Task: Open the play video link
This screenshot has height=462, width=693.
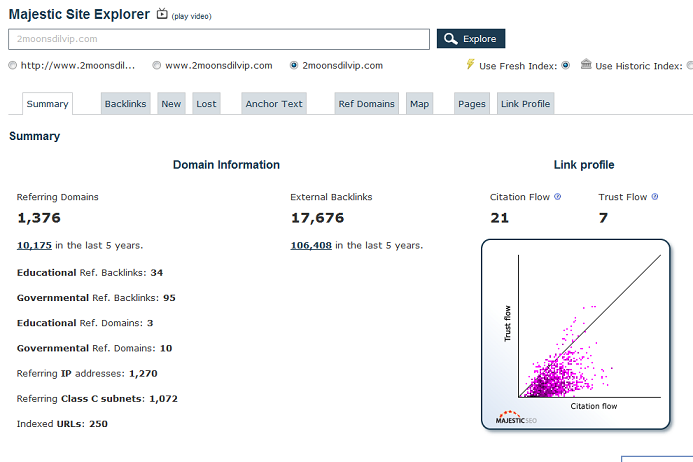Action: [x=191, y=16]
